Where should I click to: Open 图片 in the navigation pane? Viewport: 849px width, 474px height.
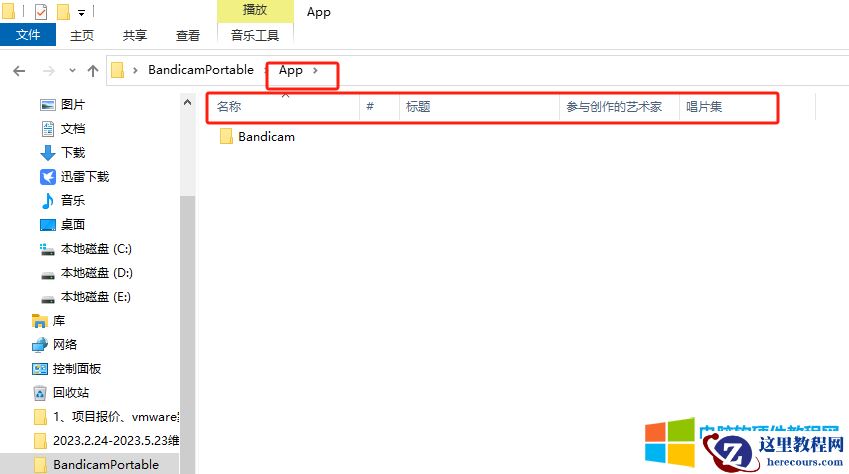pyautogui.click(x=73, y=105)
